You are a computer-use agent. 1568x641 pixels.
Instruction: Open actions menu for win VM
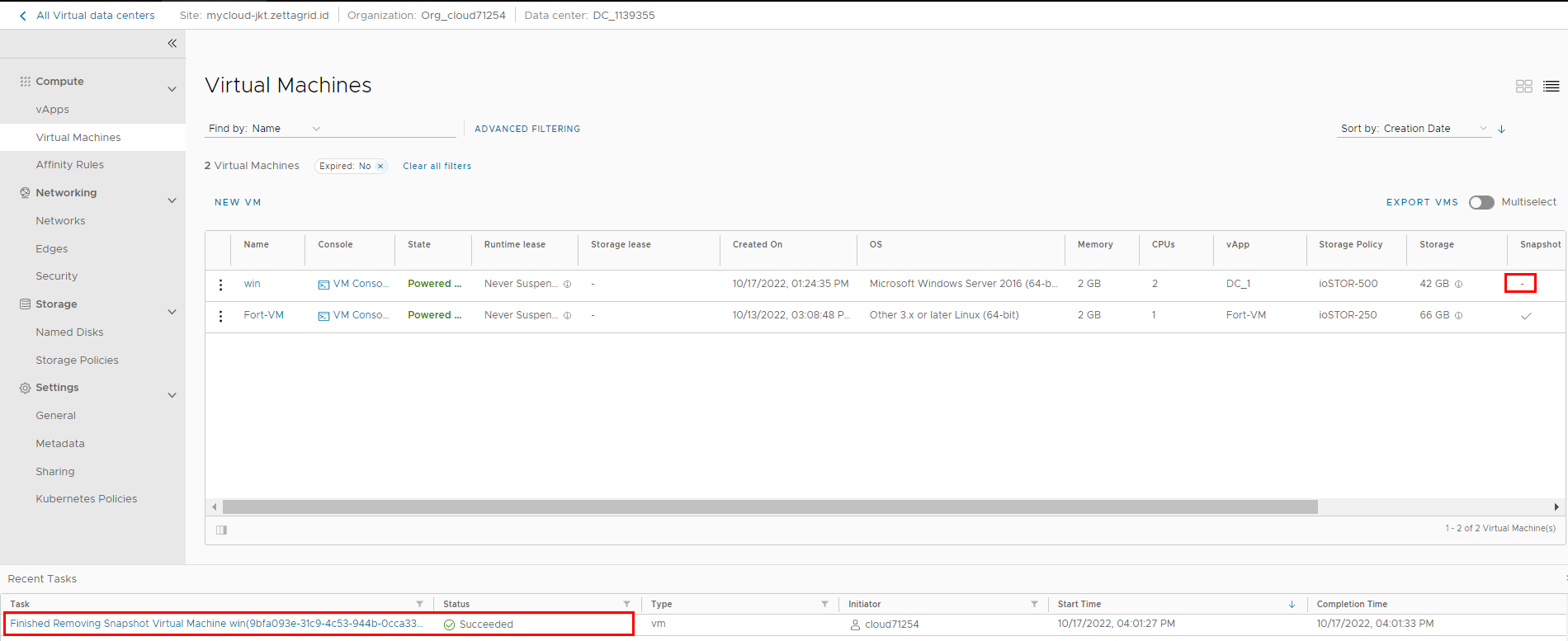(220, 285)
